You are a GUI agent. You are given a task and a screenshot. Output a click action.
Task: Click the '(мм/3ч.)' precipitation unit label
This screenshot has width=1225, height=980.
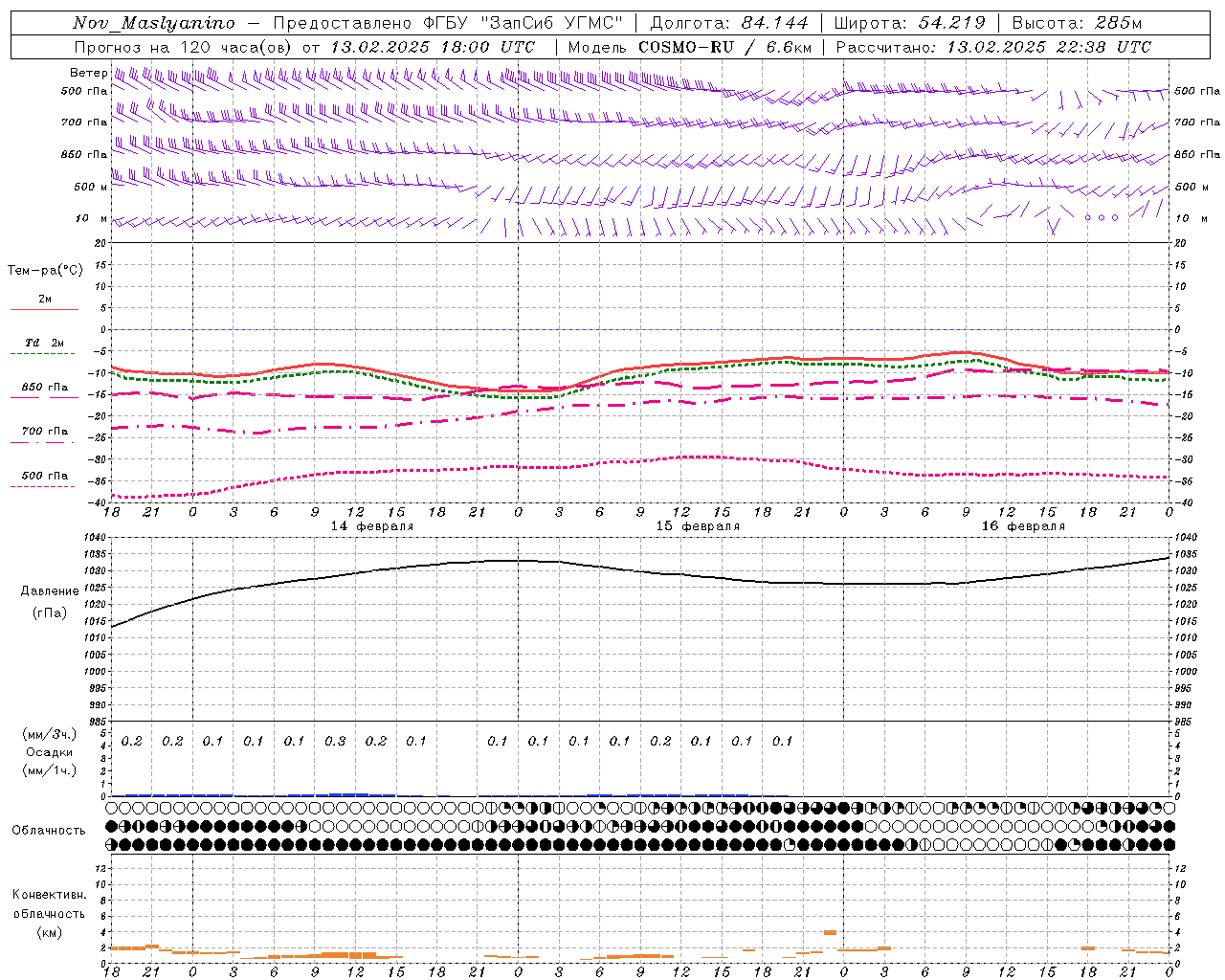(x=50, y=734)
